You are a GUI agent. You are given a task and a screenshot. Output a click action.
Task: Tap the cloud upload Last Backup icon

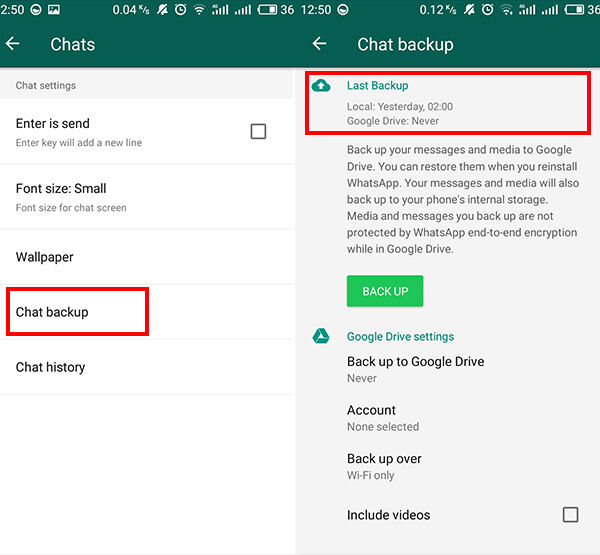tap(321, 86)
